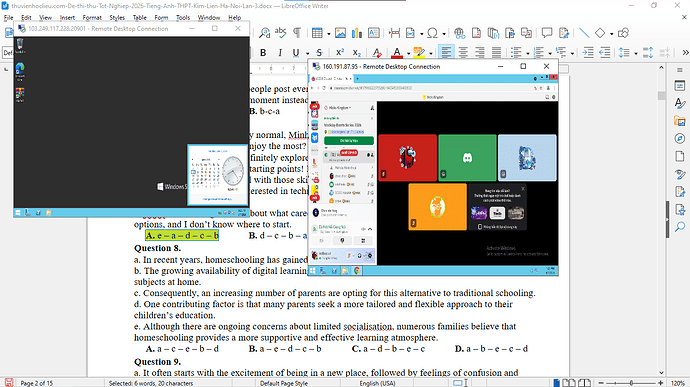Image resolution: width=690 pixels, height=387 pixels.
Task: Open the sidebar Navigator deck
Action: pyautogui.click(x=680, y=138)
